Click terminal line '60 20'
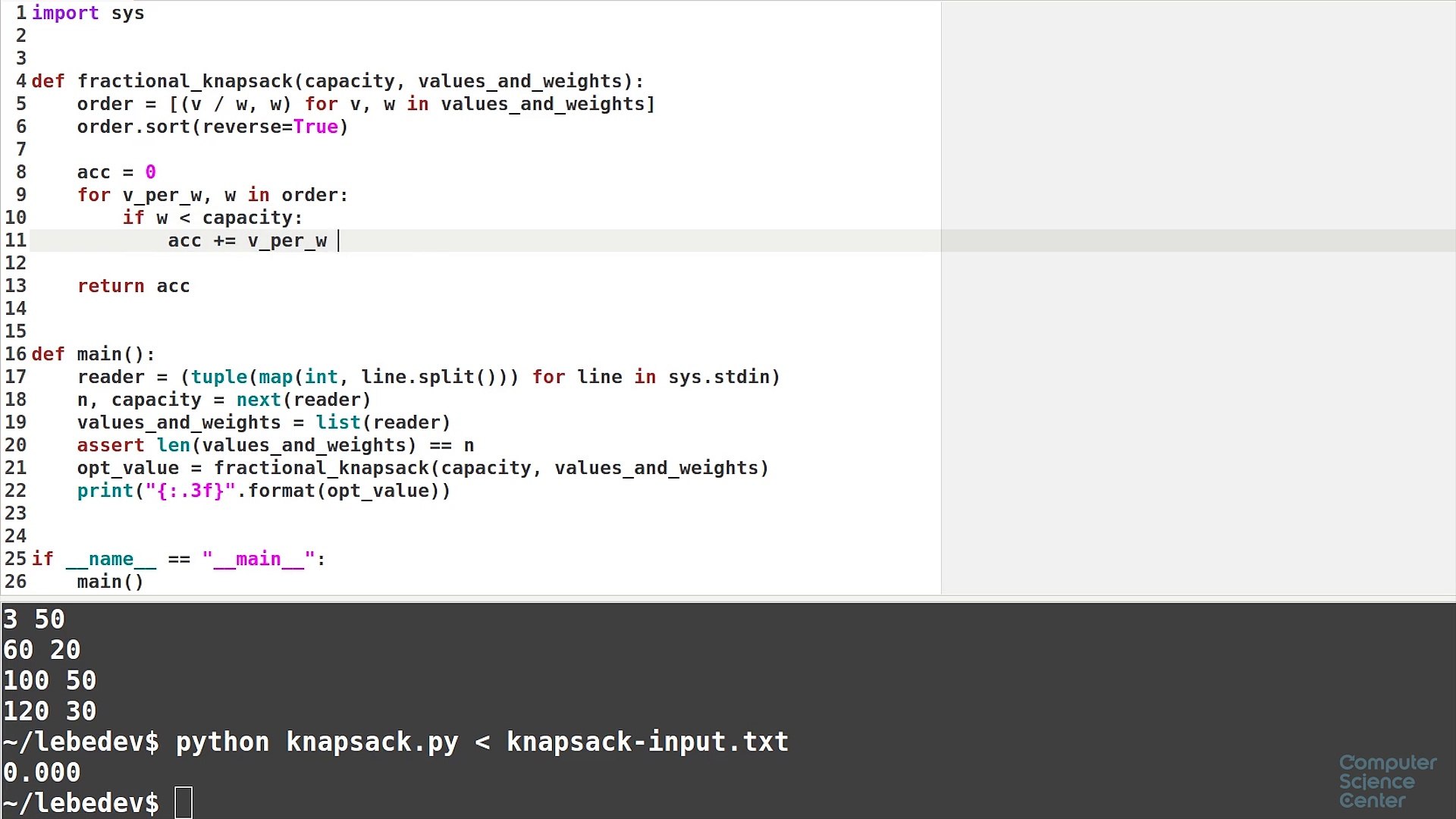Screen dimensions: 1456x819 pyautogui.click(x=42, y=650)
